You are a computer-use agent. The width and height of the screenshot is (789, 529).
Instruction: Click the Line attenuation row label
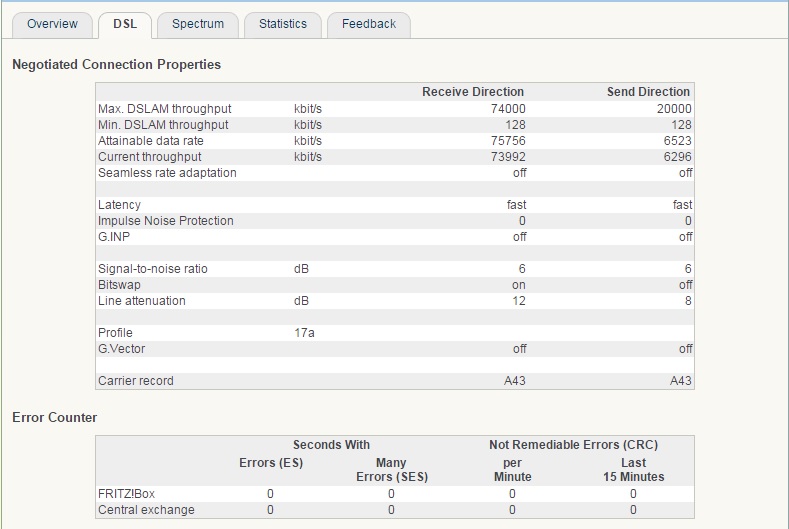tap(141, 301)
